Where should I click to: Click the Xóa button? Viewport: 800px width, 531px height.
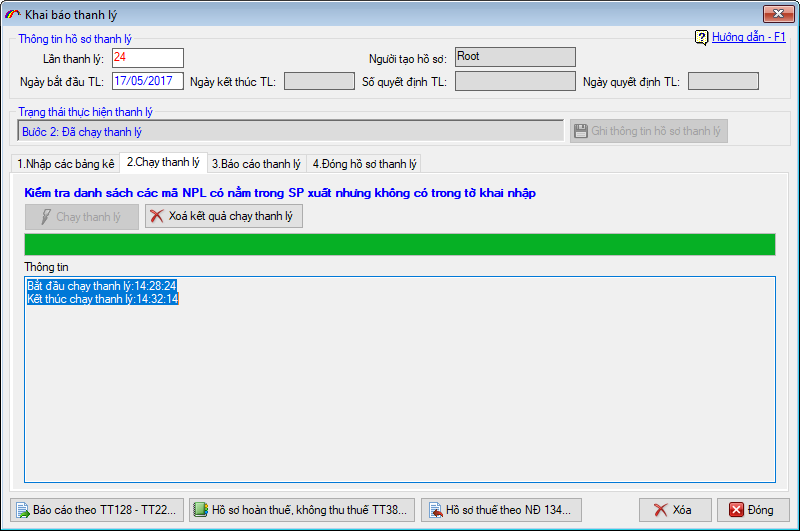pyautogui.click(x=675, y=510)
